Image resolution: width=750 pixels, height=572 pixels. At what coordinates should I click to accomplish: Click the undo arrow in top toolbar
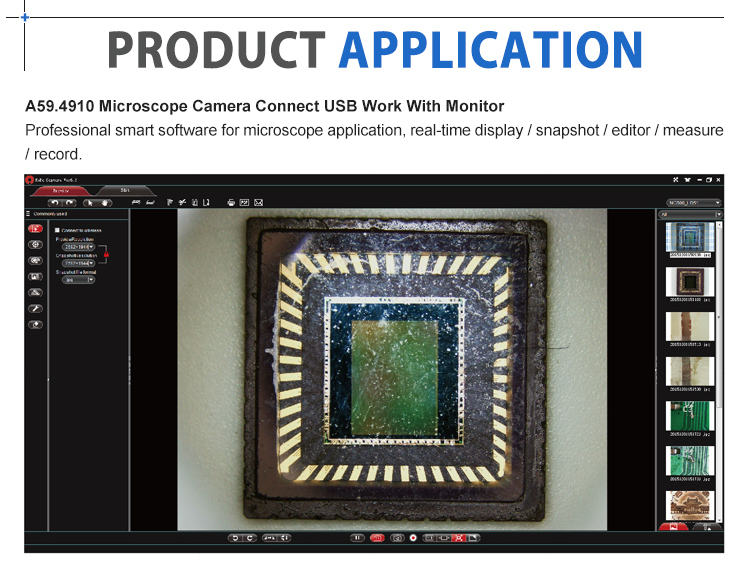[x=55, y=202]
